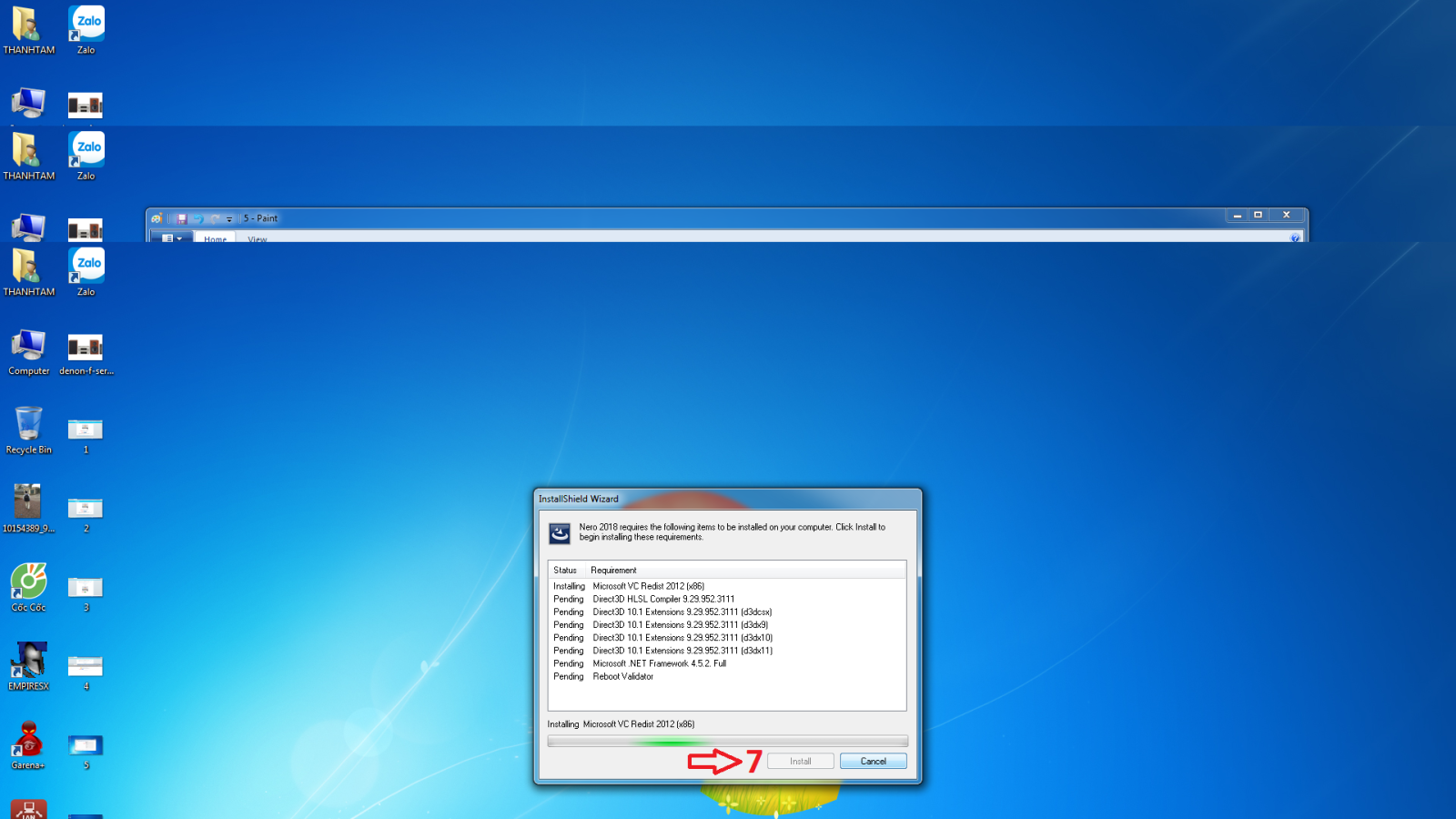
Task: Switch to the Home tab in Paint
Action: pos(216,238)
